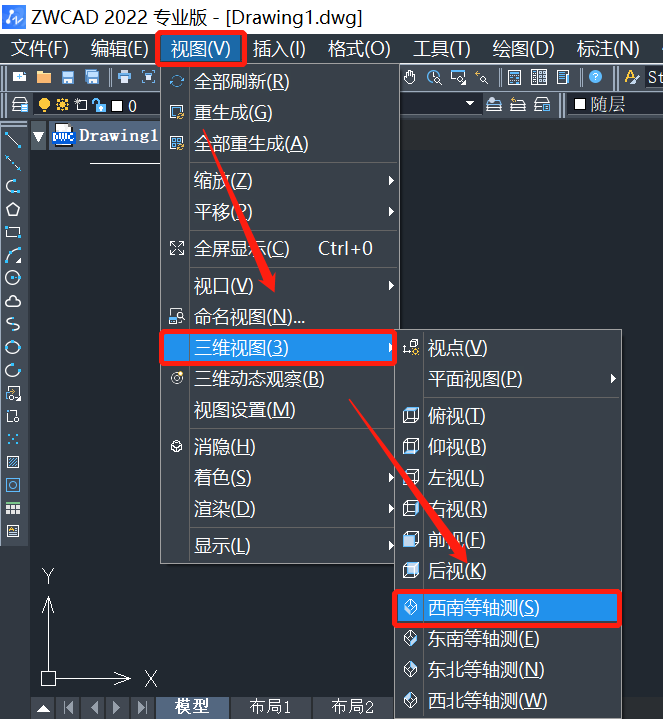Select the Circle tool
Screen dimensions: 663x719
pyautogui.click(x=13, y=278)
